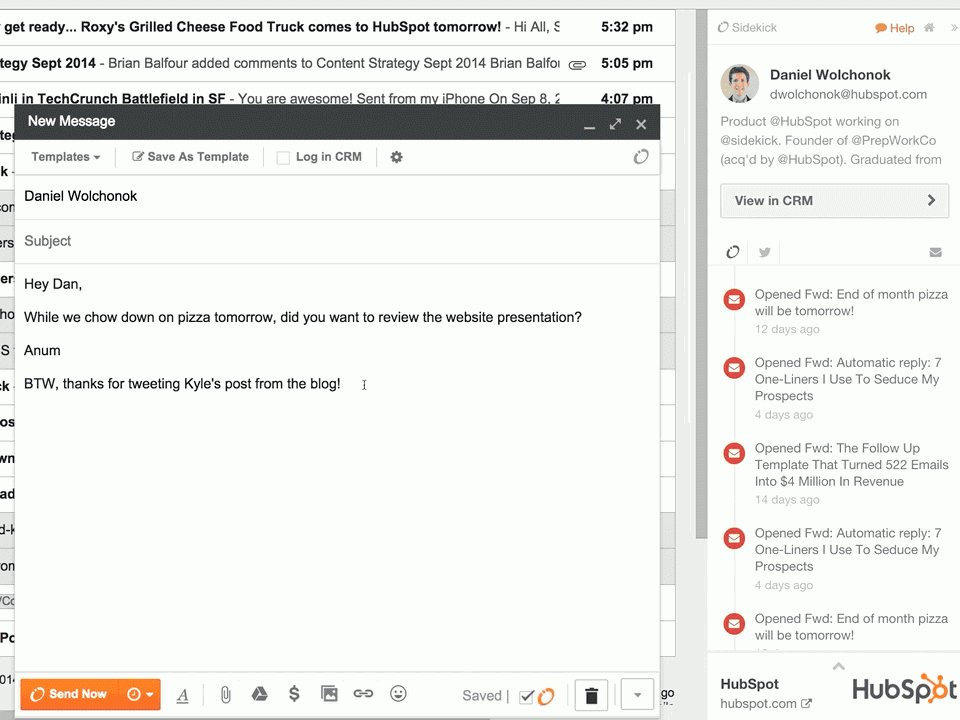Click the Sidekick home icon
Screen dimensions: 960x720
tap(929, 28)
